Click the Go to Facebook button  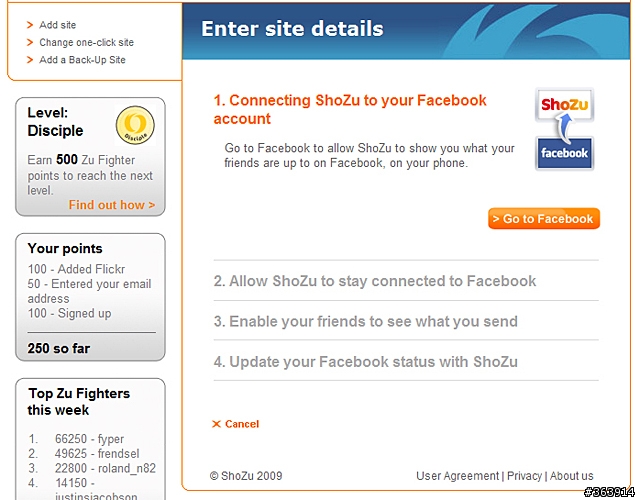pos(544,219)
